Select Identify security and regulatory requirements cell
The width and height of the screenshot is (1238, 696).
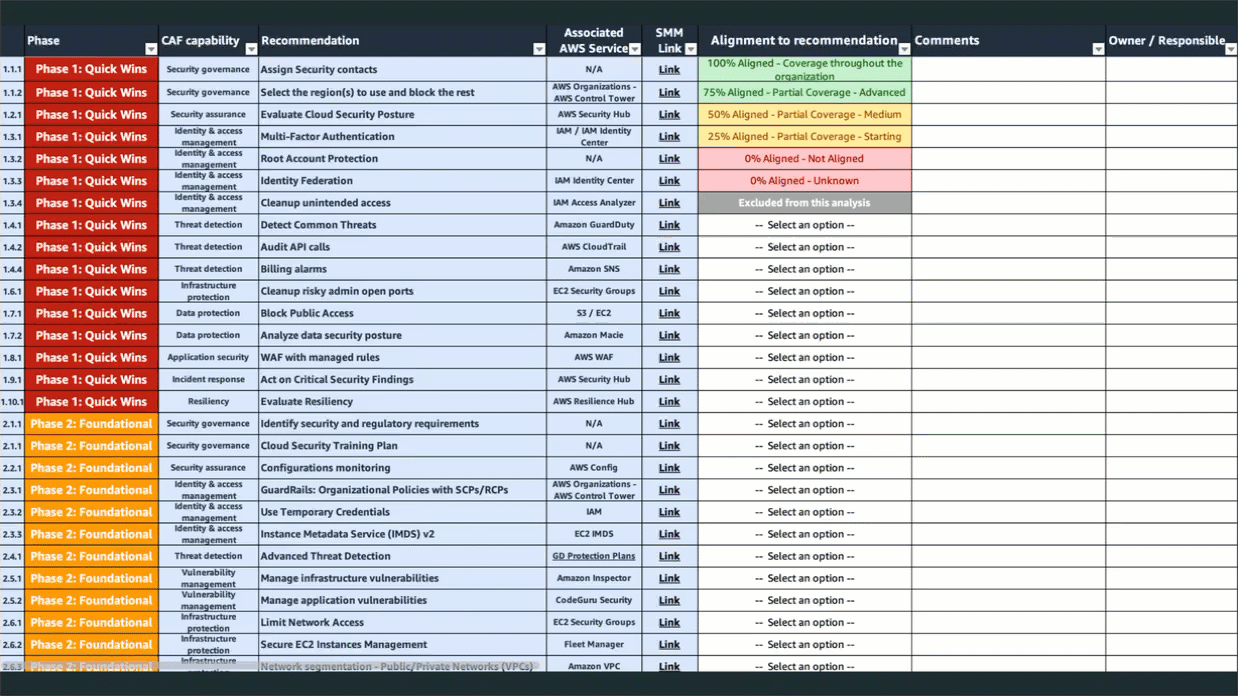point(402,424)
